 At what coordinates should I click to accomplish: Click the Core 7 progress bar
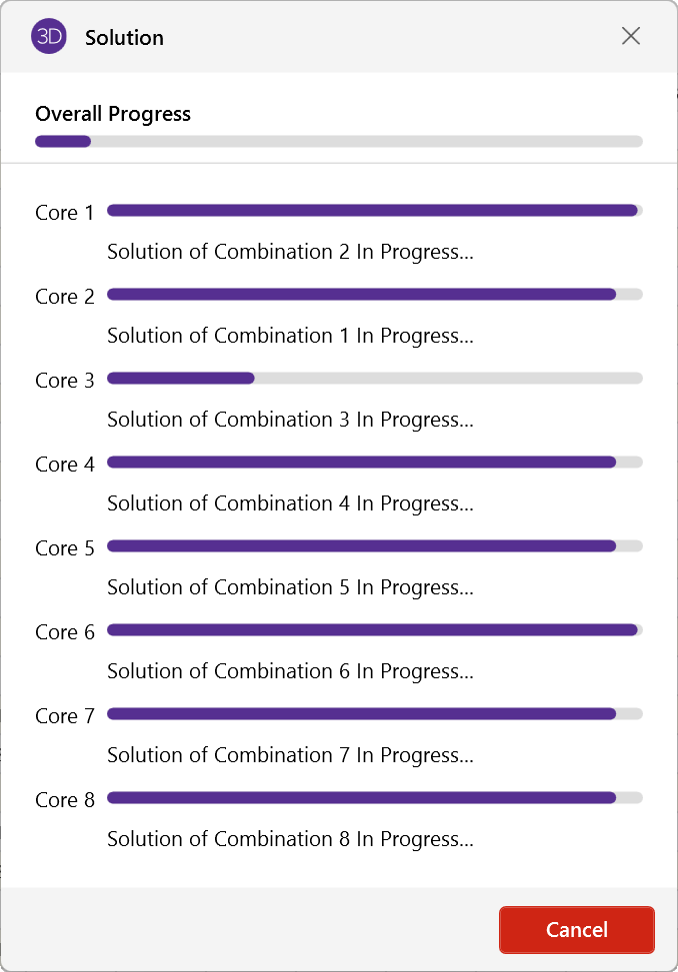[x=374, y=714]
